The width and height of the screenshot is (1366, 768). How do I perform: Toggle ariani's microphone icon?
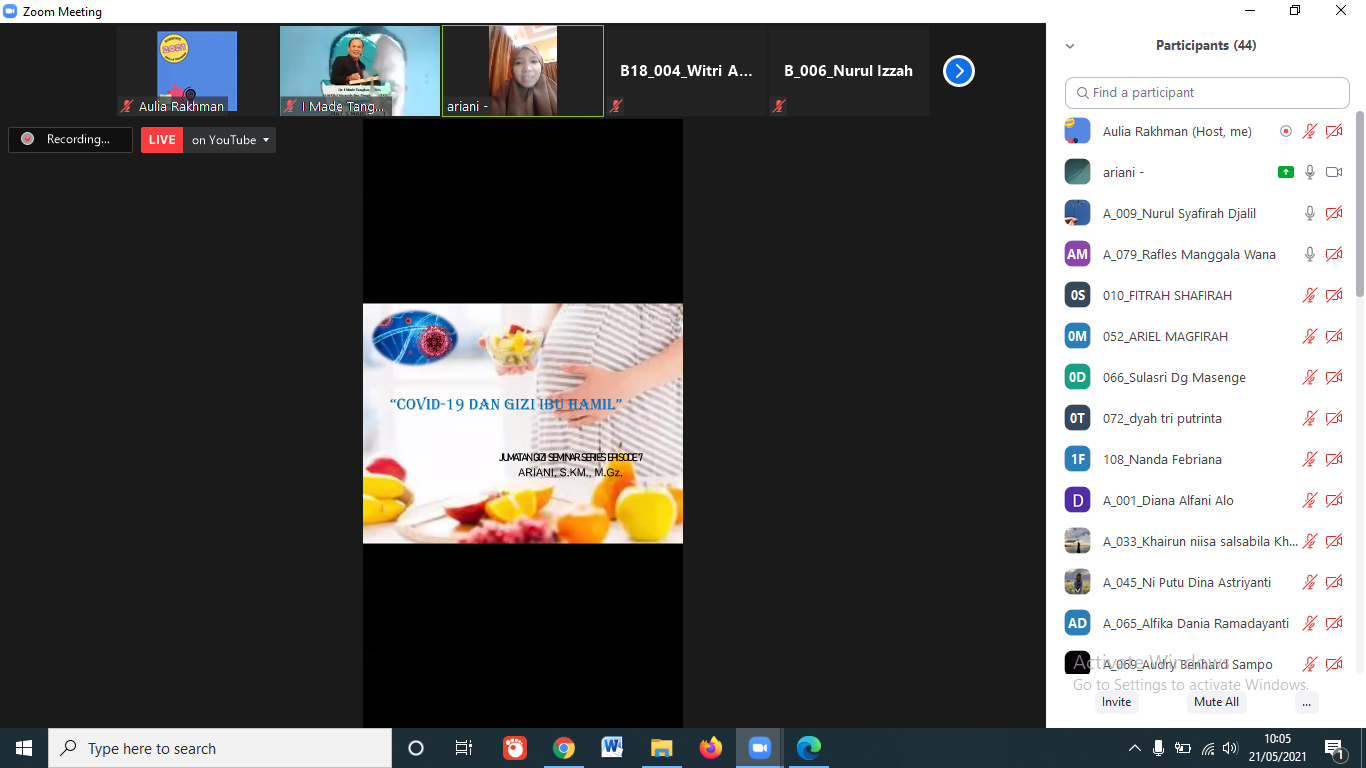[x=1309, y=172]
